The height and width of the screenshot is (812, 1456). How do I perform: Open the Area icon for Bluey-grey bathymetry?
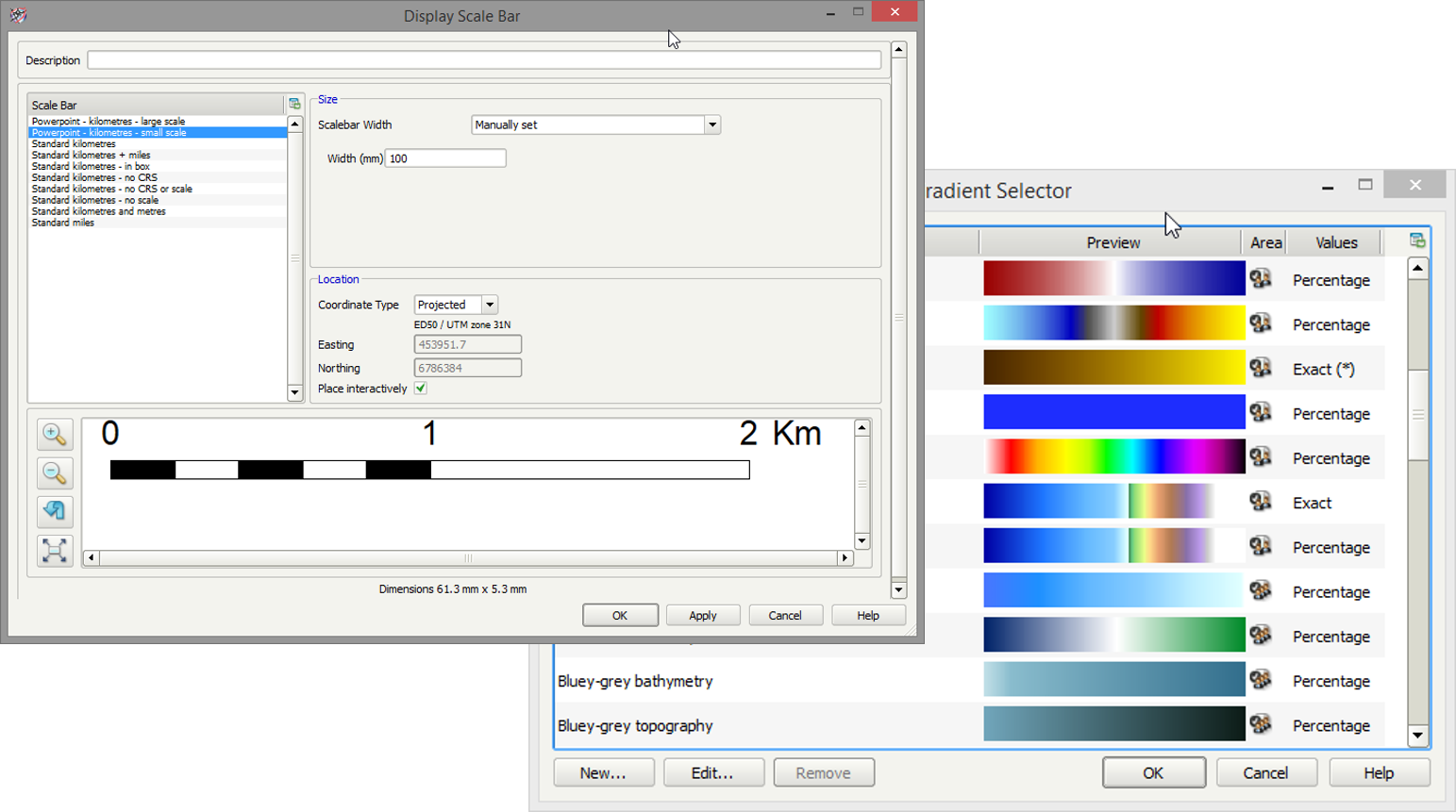[x=1262, y=679]
